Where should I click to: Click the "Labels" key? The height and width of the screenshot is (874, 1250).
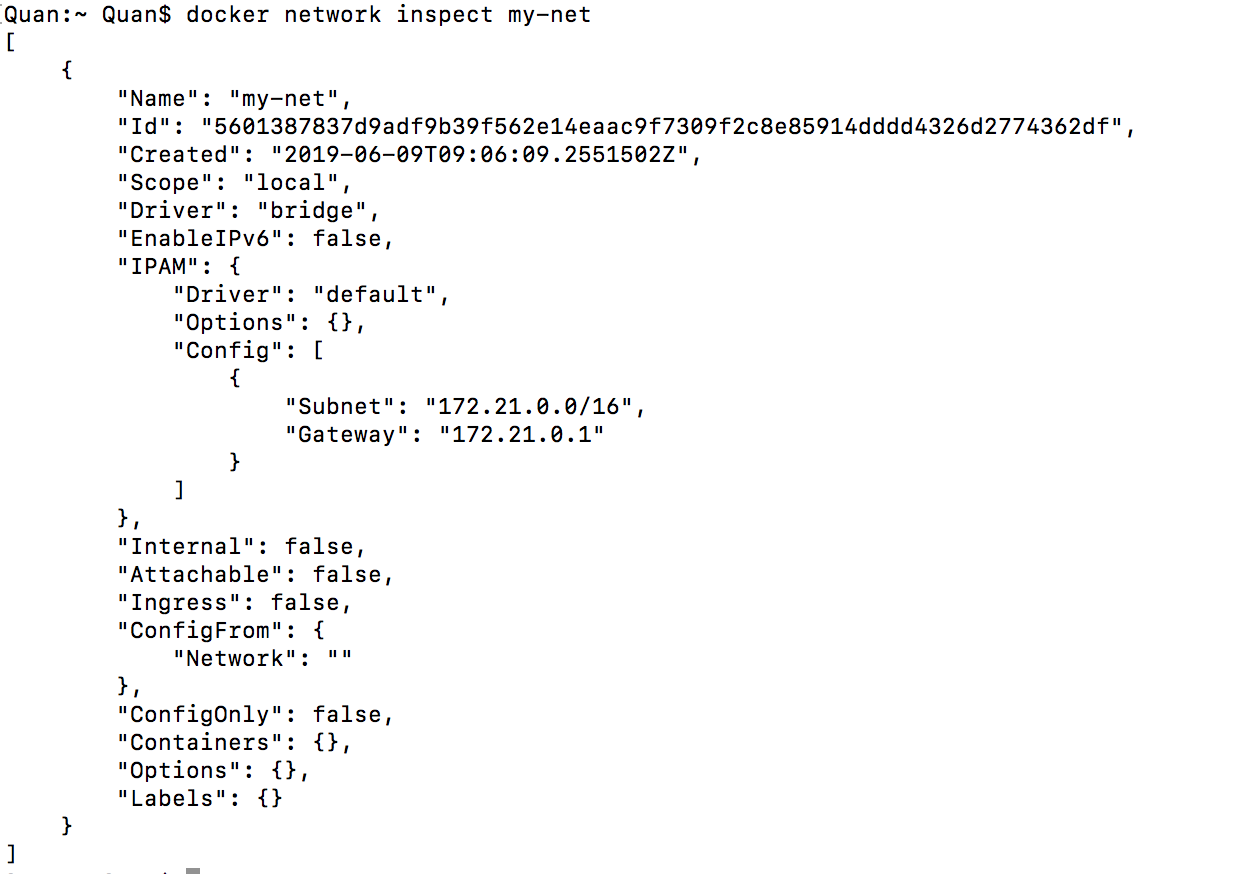(172, 799)
